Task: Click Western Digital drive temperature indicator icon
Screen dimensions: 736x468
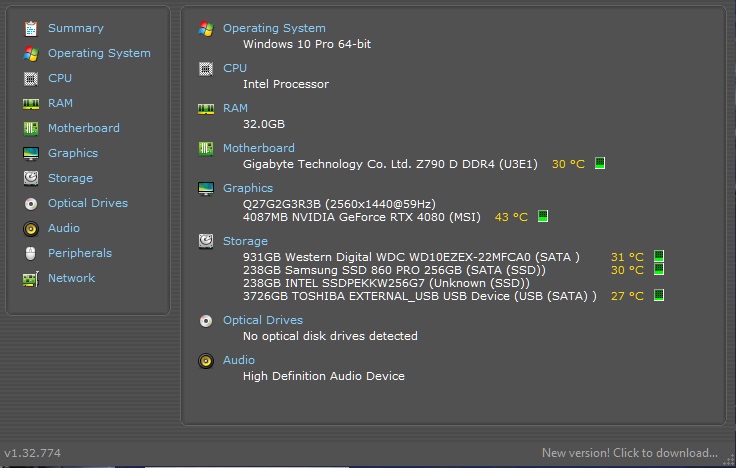Action: [659, 256]
